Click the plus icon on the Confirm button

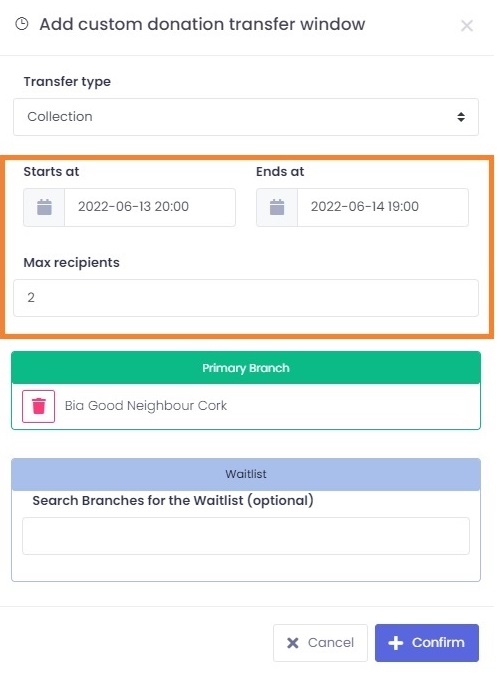click(x=396, y=643)
